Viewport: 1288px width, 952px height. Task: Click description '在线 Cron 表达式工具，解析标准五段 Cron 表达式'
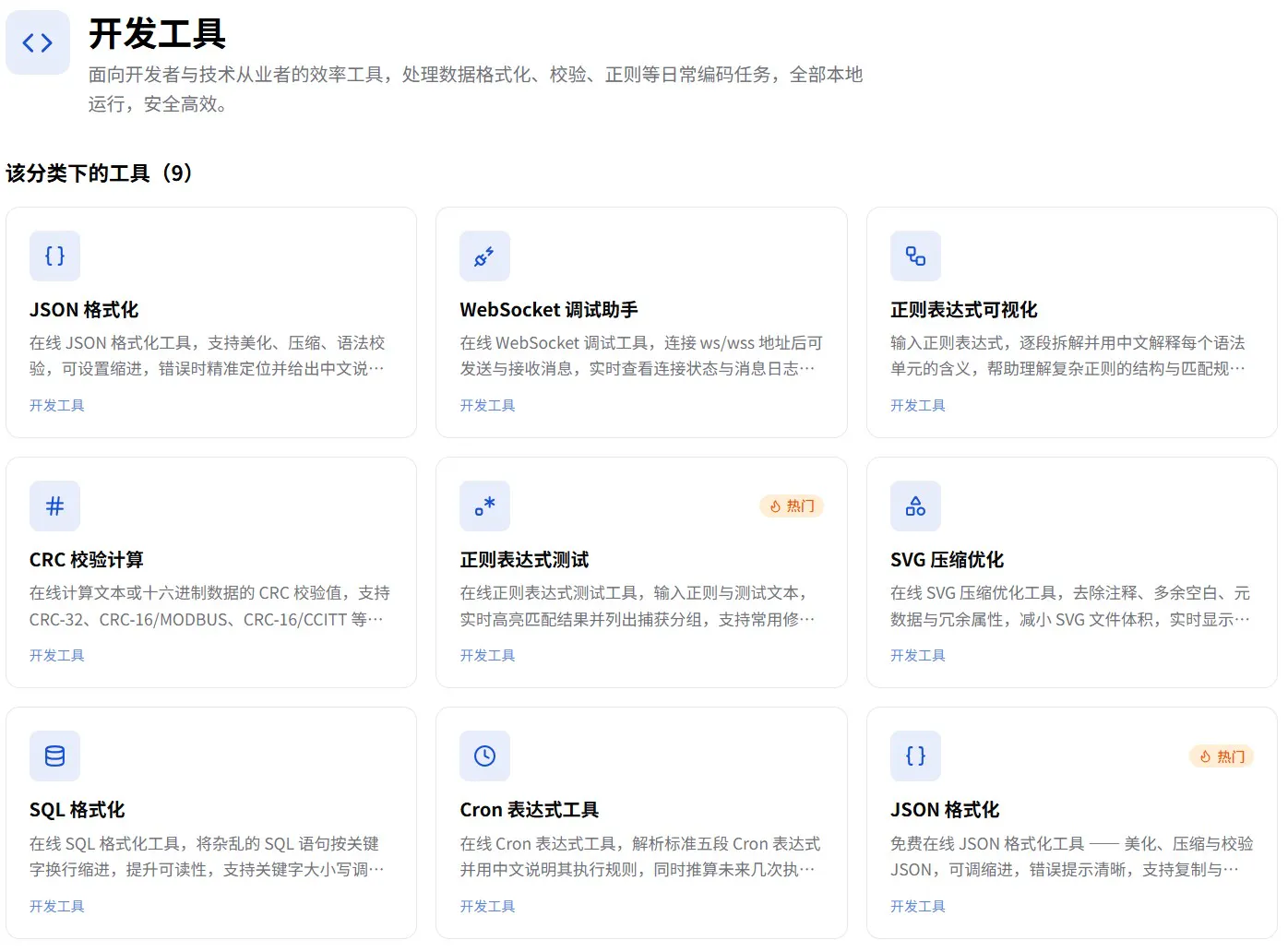pos(640,856)
